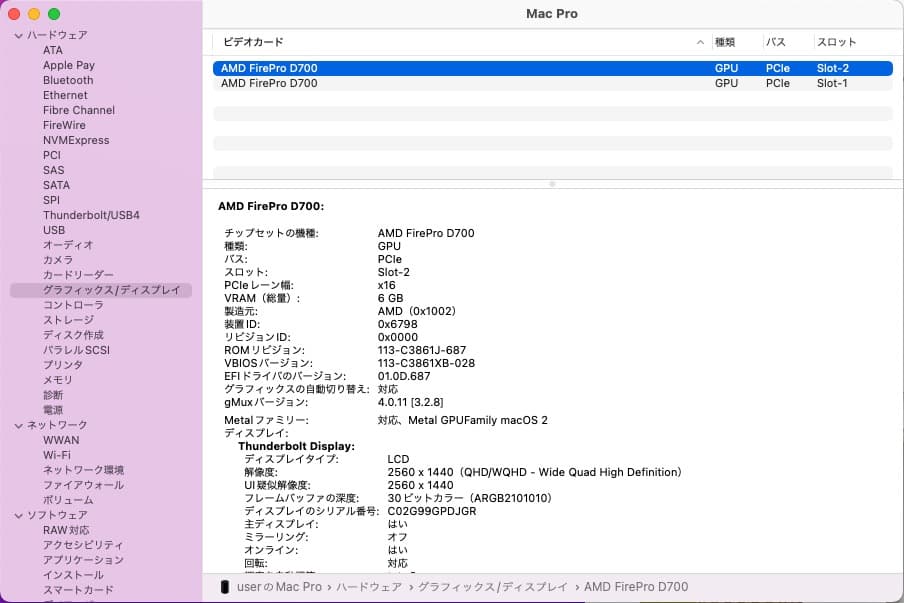Click the VBIOS version 113-C3861XB-028

(x=426, y=363)
